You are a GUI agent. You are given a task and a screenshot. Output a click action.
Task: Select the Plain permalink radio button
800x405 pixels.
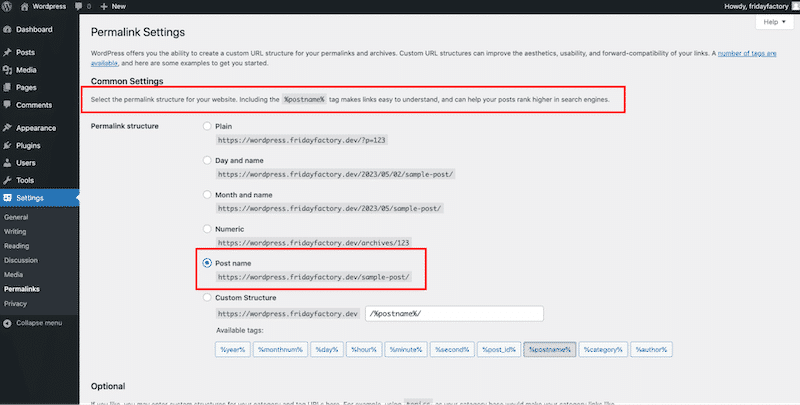(x=207, y=127)
